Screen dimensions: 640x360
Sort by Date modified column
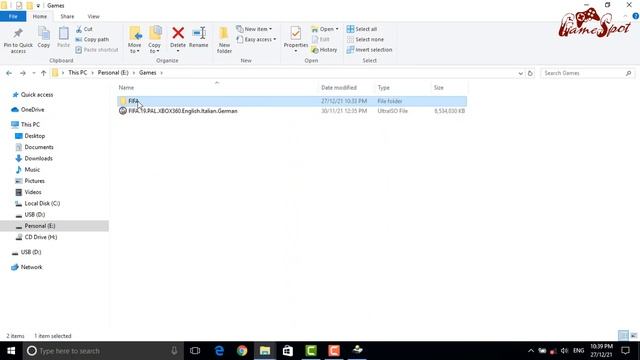pos(339,87)
